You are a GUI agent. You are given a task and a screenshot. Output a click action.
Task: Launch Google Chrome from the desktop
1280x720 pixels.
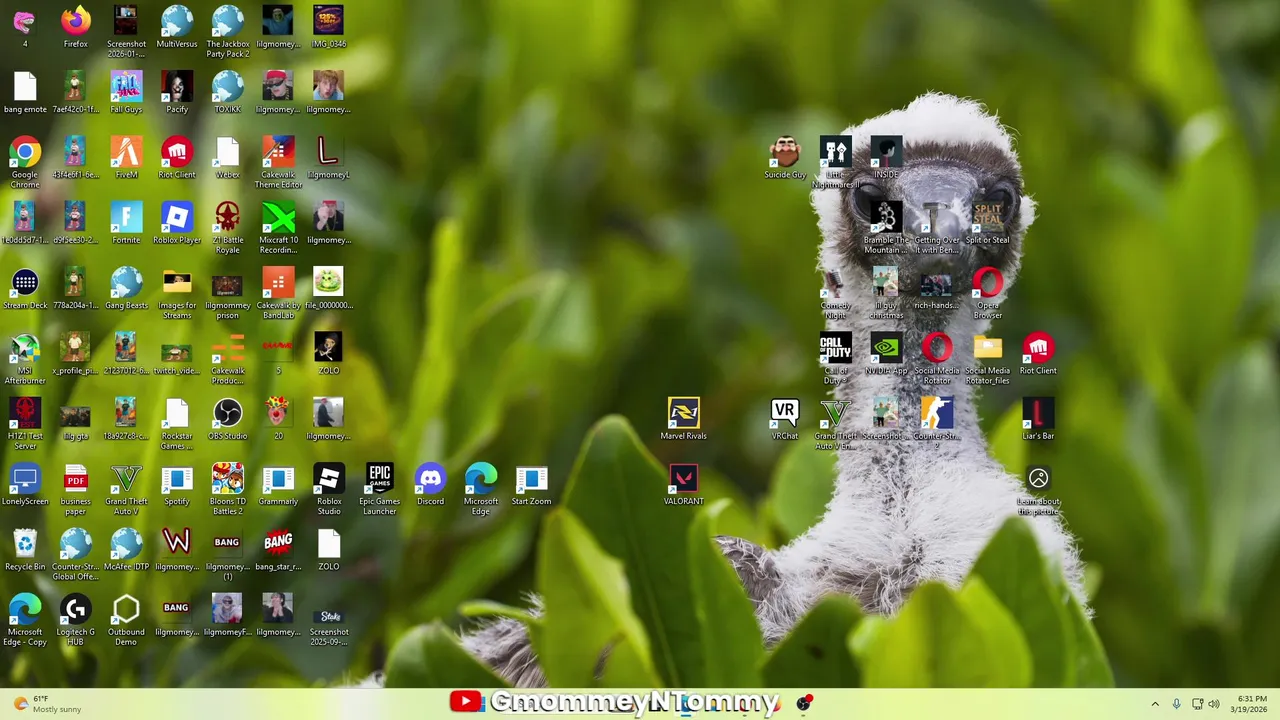tap(25, 163)
